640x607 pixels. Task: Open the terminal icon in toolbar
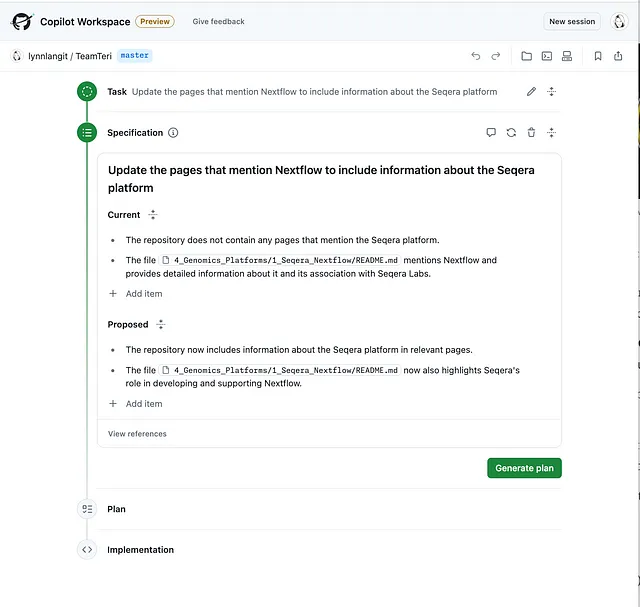point(547,56)
